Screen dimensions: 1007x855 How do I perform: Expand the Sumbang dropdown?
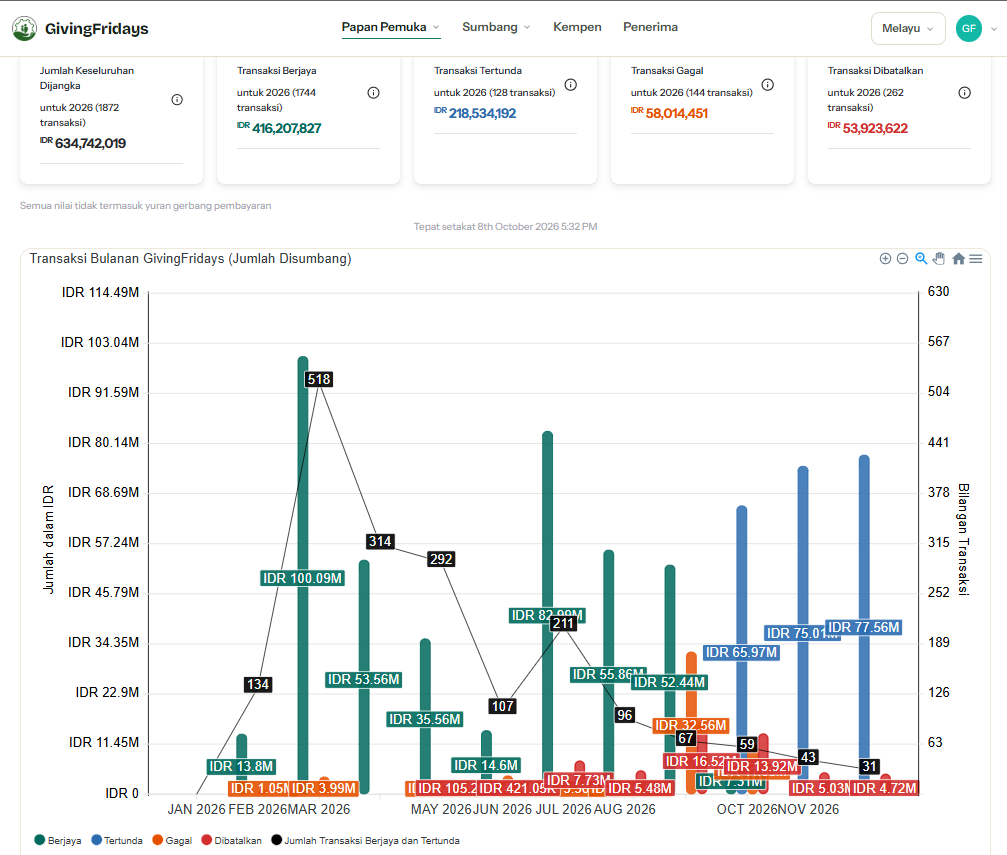point(496,27)
